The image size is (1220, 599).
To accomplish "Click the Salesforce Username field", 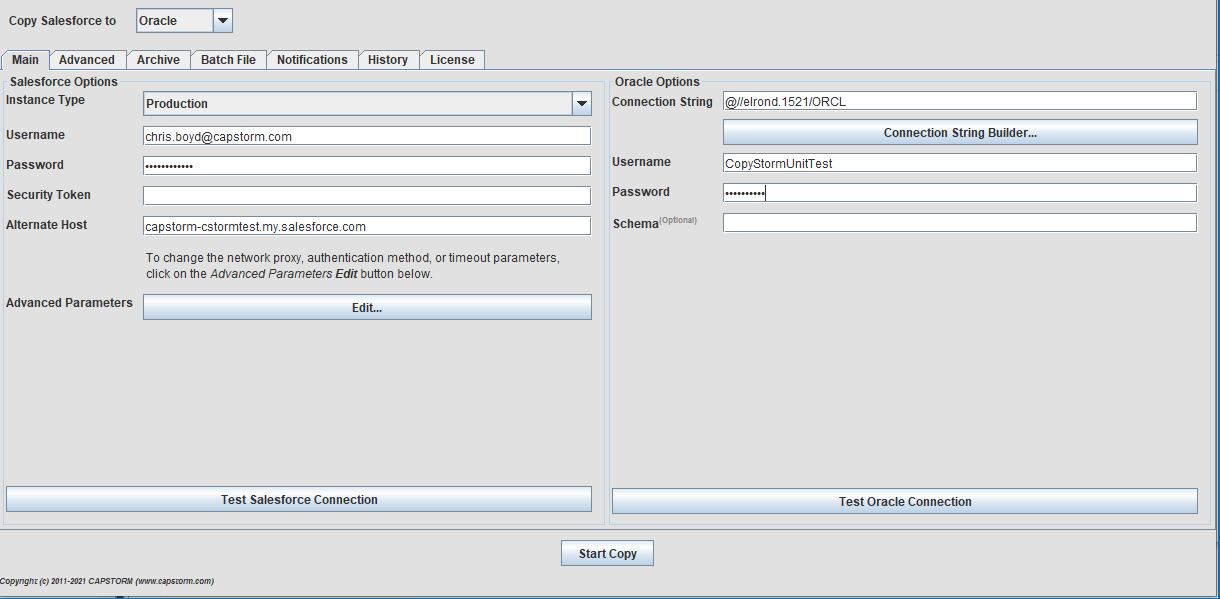I will tap(367, 136).
